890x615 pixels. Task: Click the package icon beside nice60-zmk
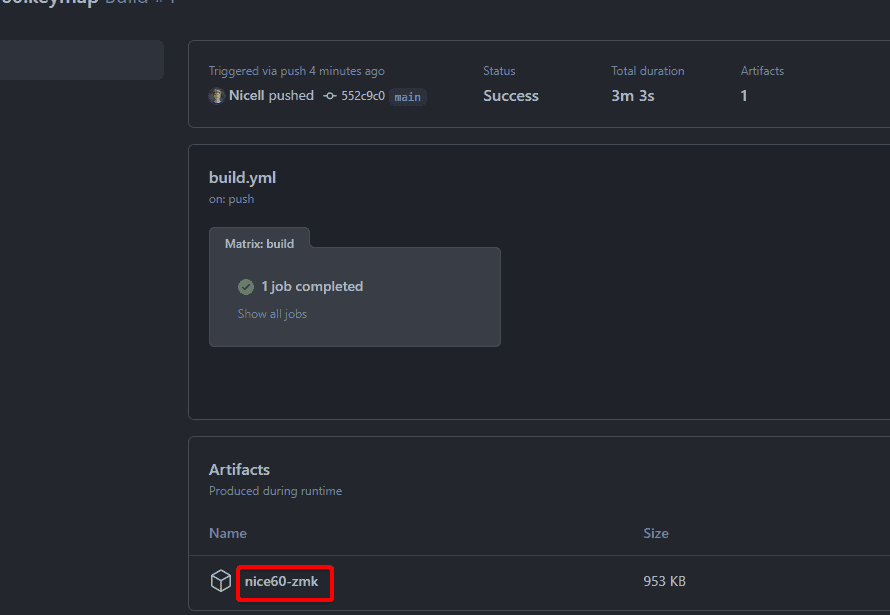[220, 581]
